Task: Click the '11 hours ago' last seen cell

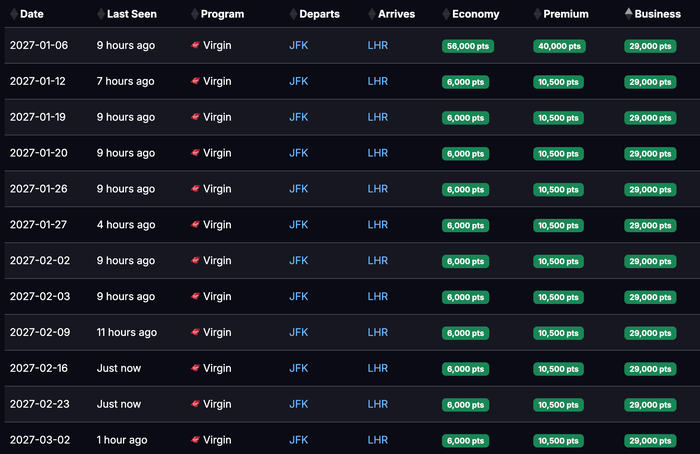Action: coord(127,332)
